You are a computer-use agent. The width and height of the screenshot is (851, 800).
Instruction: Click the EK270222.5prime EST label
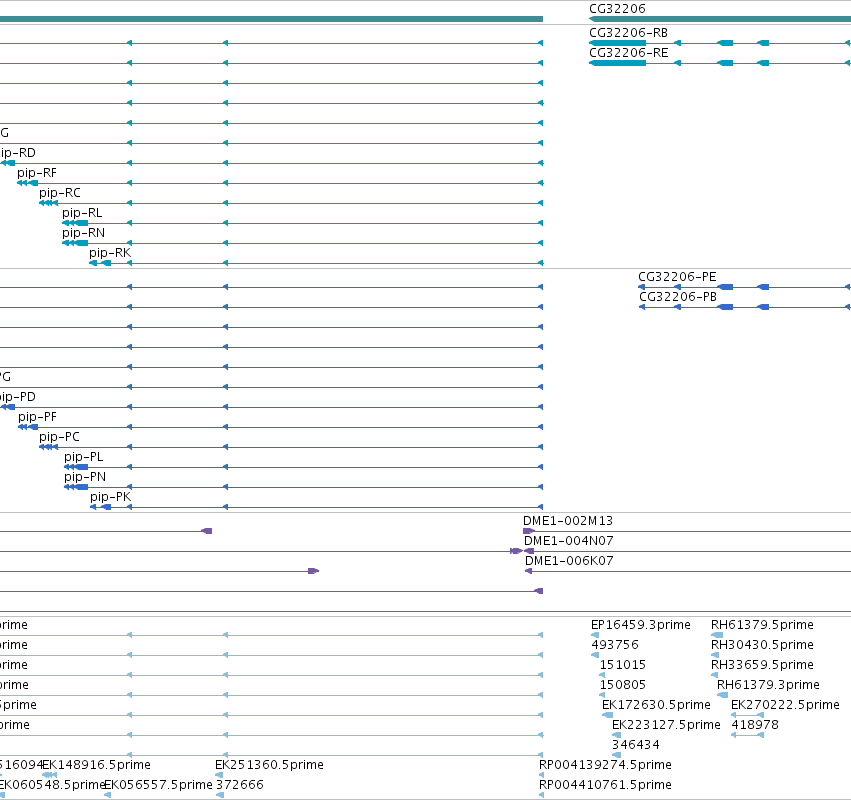click(x=785, y=704)
